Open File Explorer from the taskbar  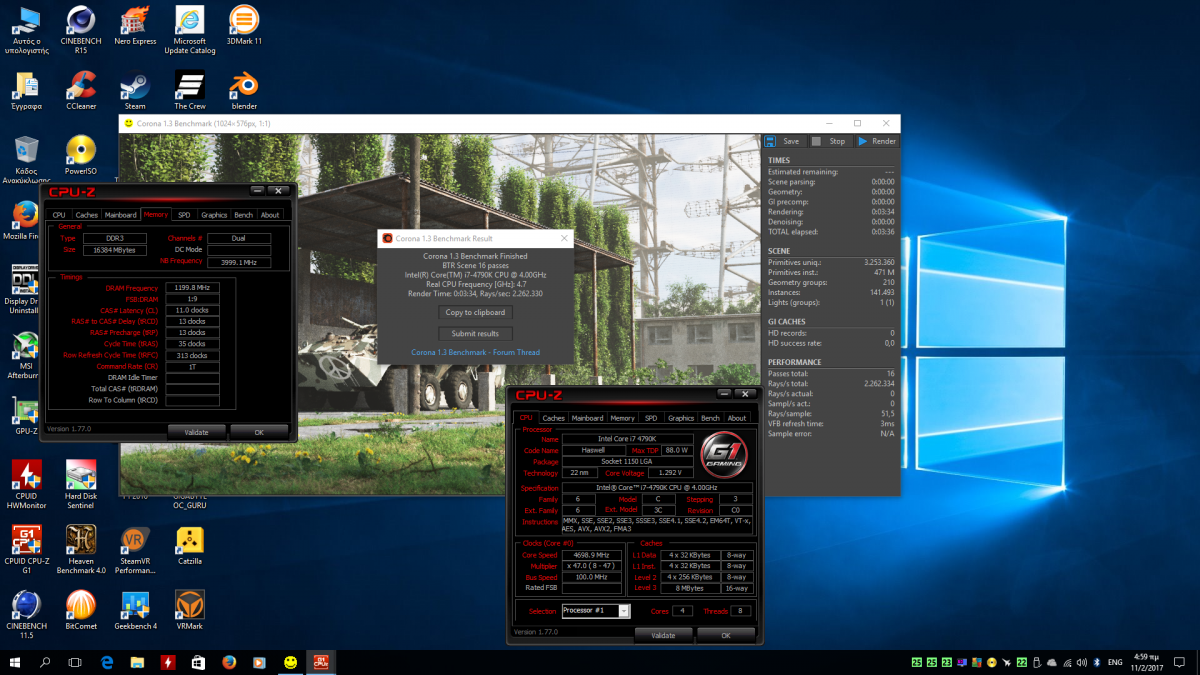pyautogui.click(x=138, y=662)
